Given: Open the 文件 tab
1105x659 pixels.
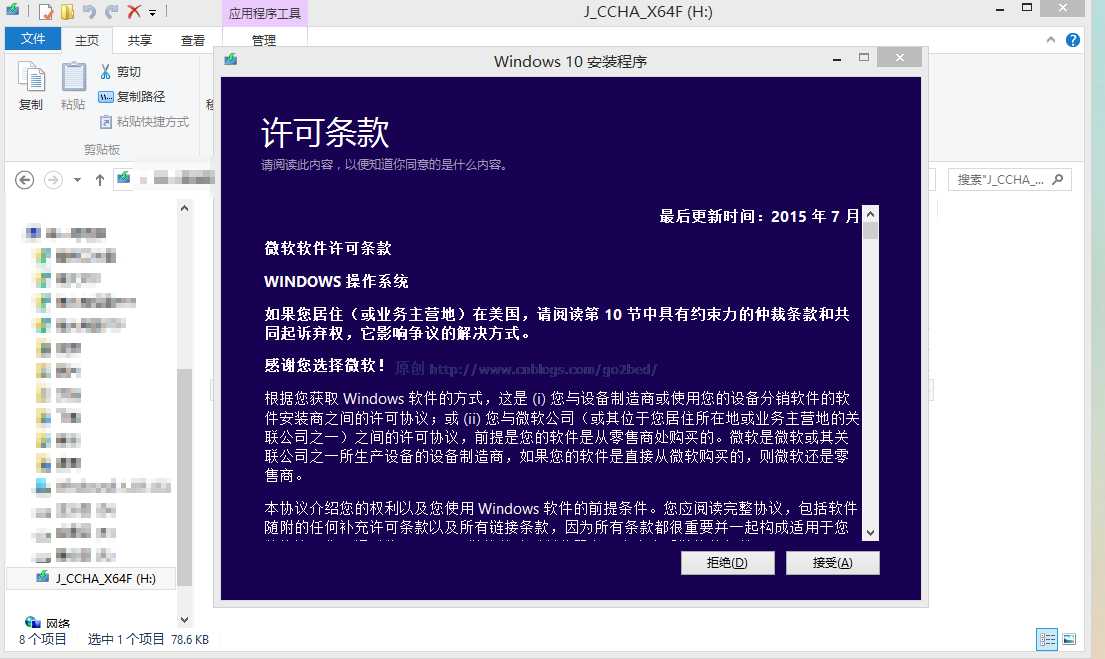Looking at the screenshot, I should tap(32, 39).
